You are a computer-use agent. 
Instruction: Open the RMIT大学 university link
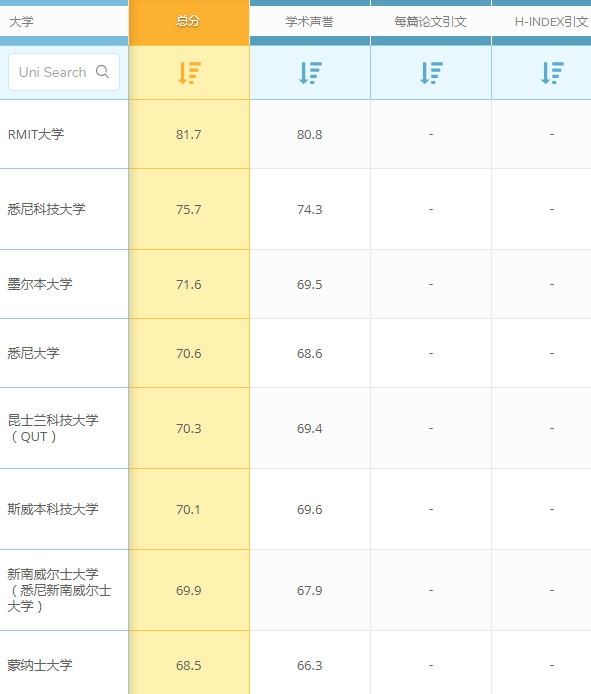pos(36,134)
